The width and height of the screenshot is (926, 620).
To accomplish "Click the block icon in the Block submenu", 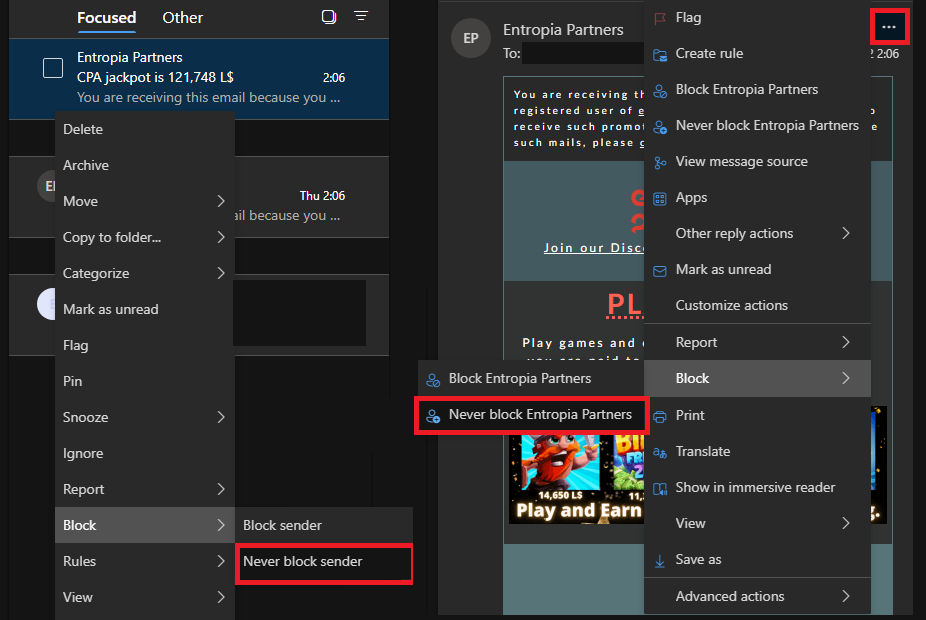I will click(x=433, y=380).
